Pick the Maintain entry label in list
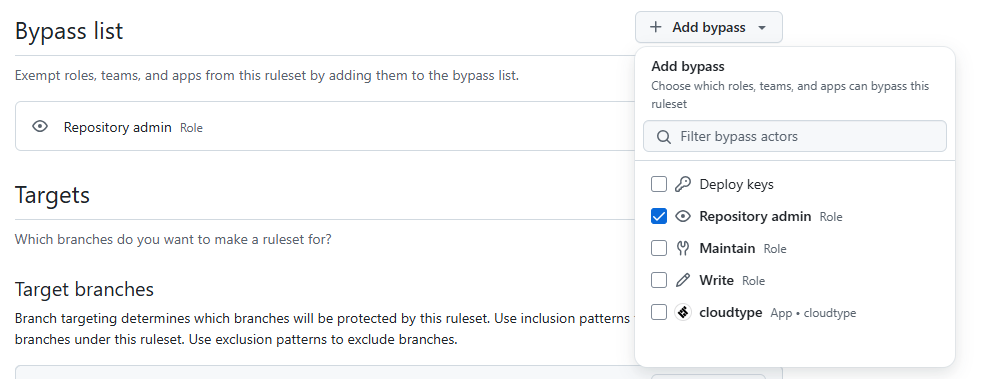The height and width of the screenshot is (379, 983). click(x=727, y=248)
